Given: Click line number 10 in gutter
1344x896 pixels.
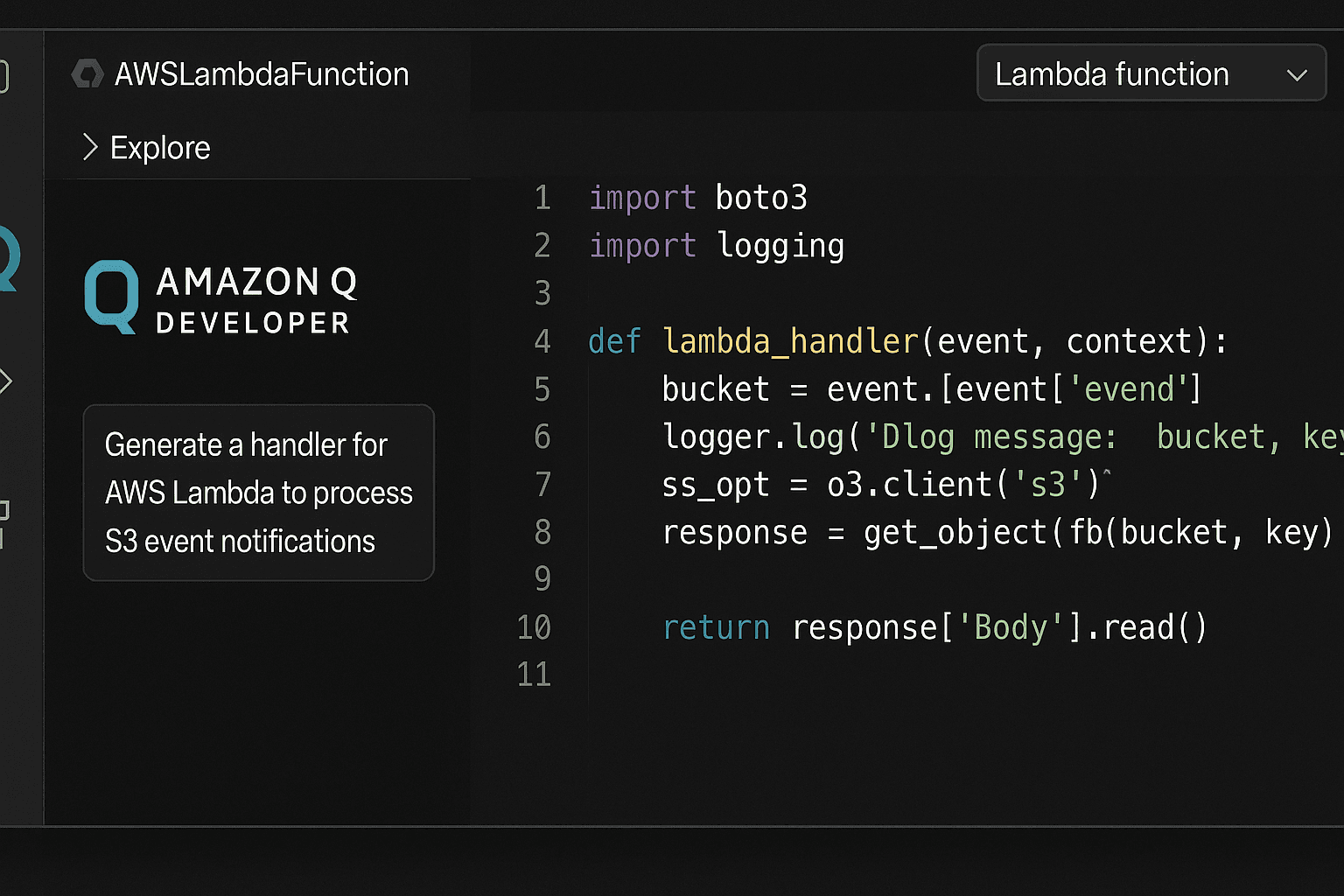Looking at the screenshot, I should click(534, 627).
